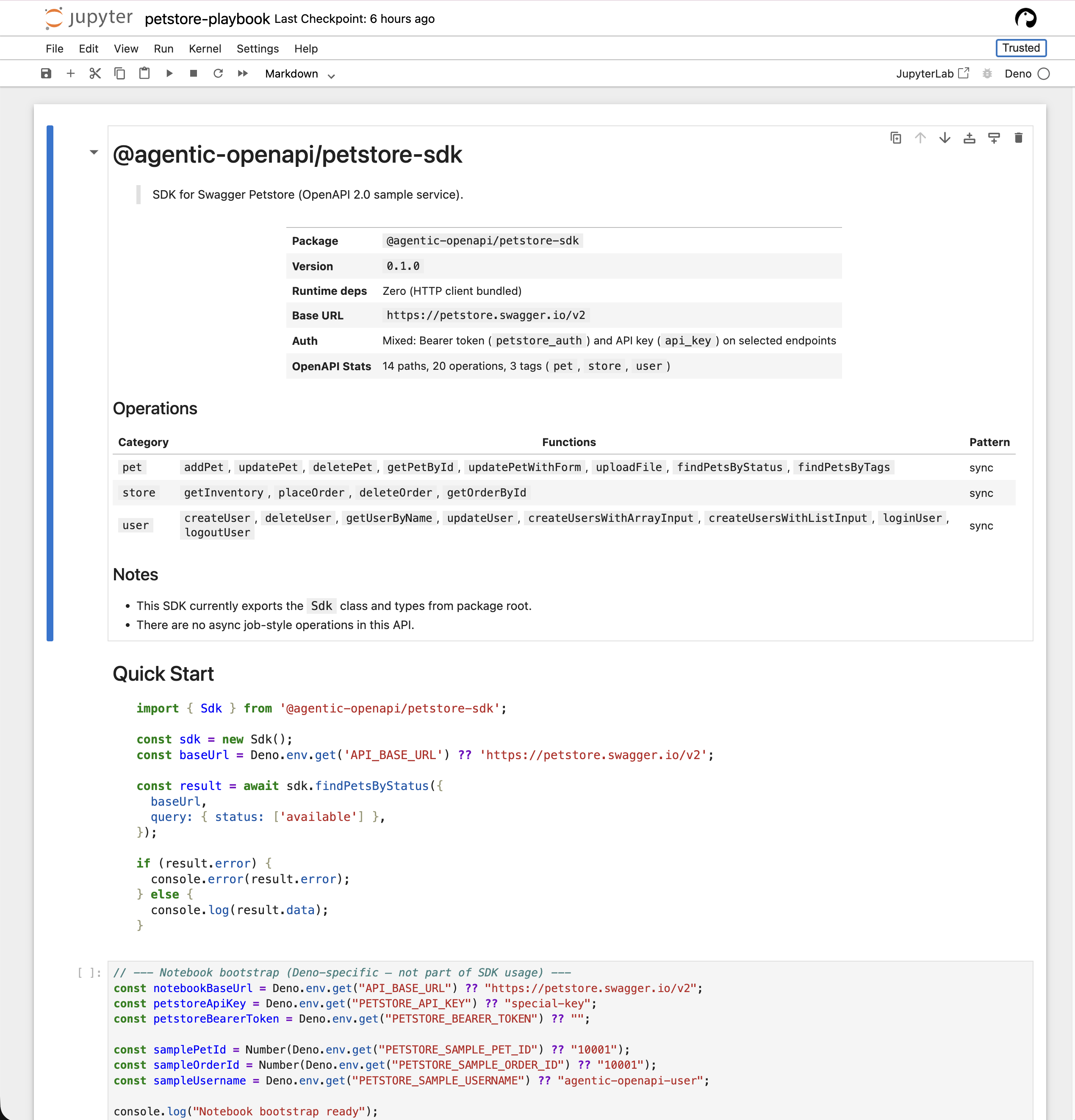The width and height of the screenshot is (1075, 1120).
Task: Open the notebook in JupyterLab
Action: 932,74
